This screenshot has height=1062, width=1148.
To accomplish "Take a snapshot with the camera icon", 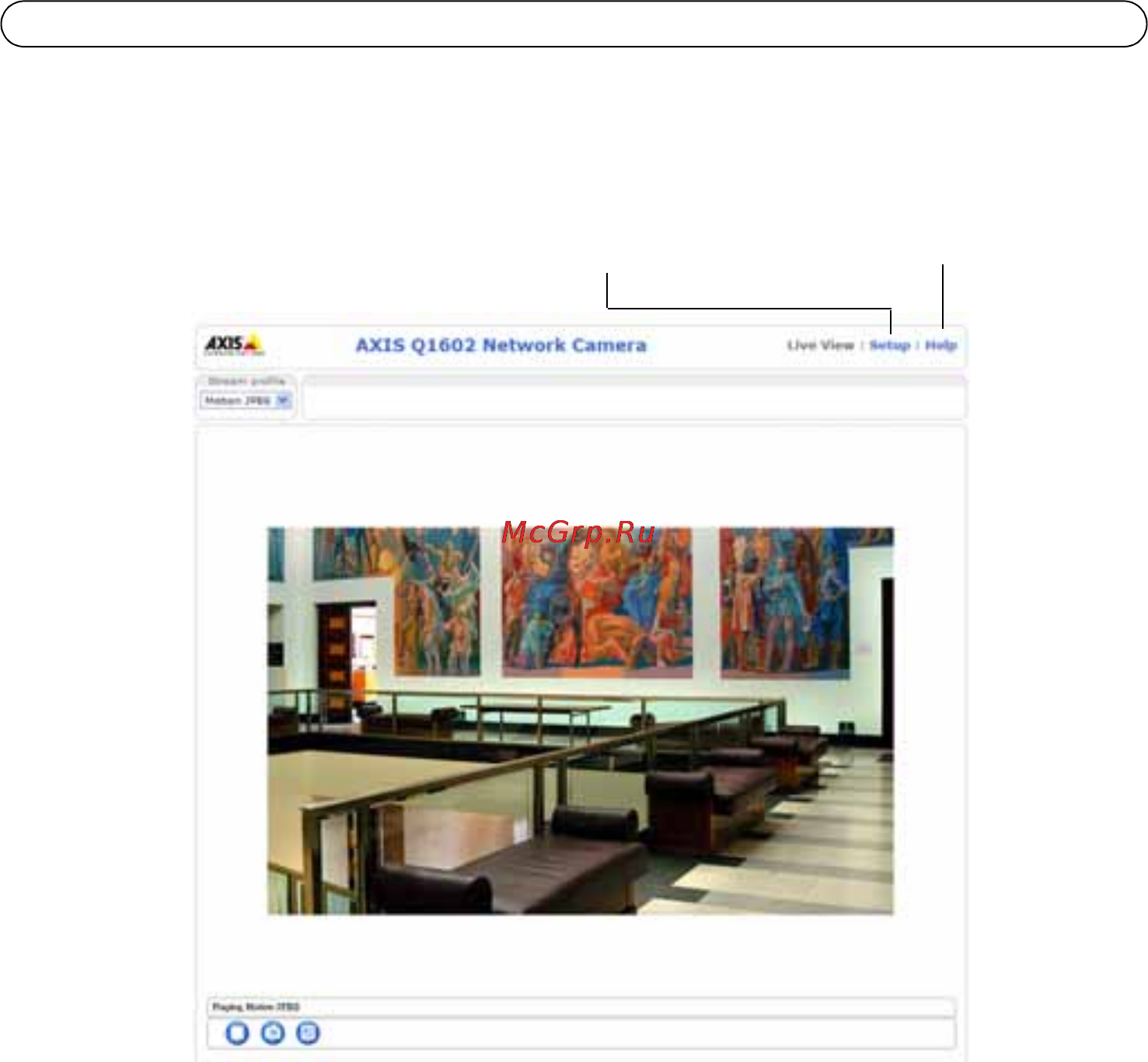I will (273, 1033).
